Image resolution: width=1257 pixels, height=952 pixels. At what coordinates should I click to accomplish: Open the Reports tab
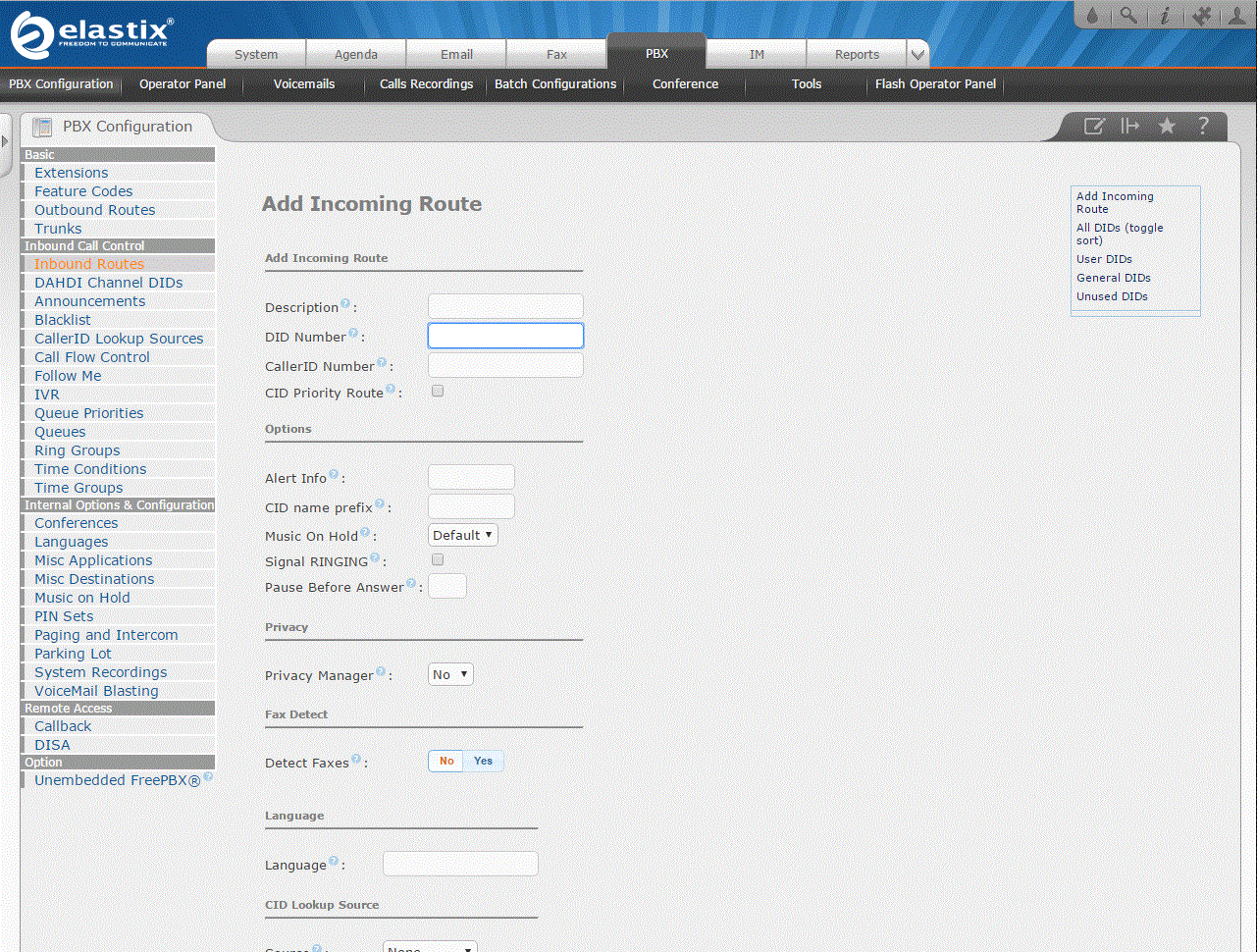[x=857, y=55]
